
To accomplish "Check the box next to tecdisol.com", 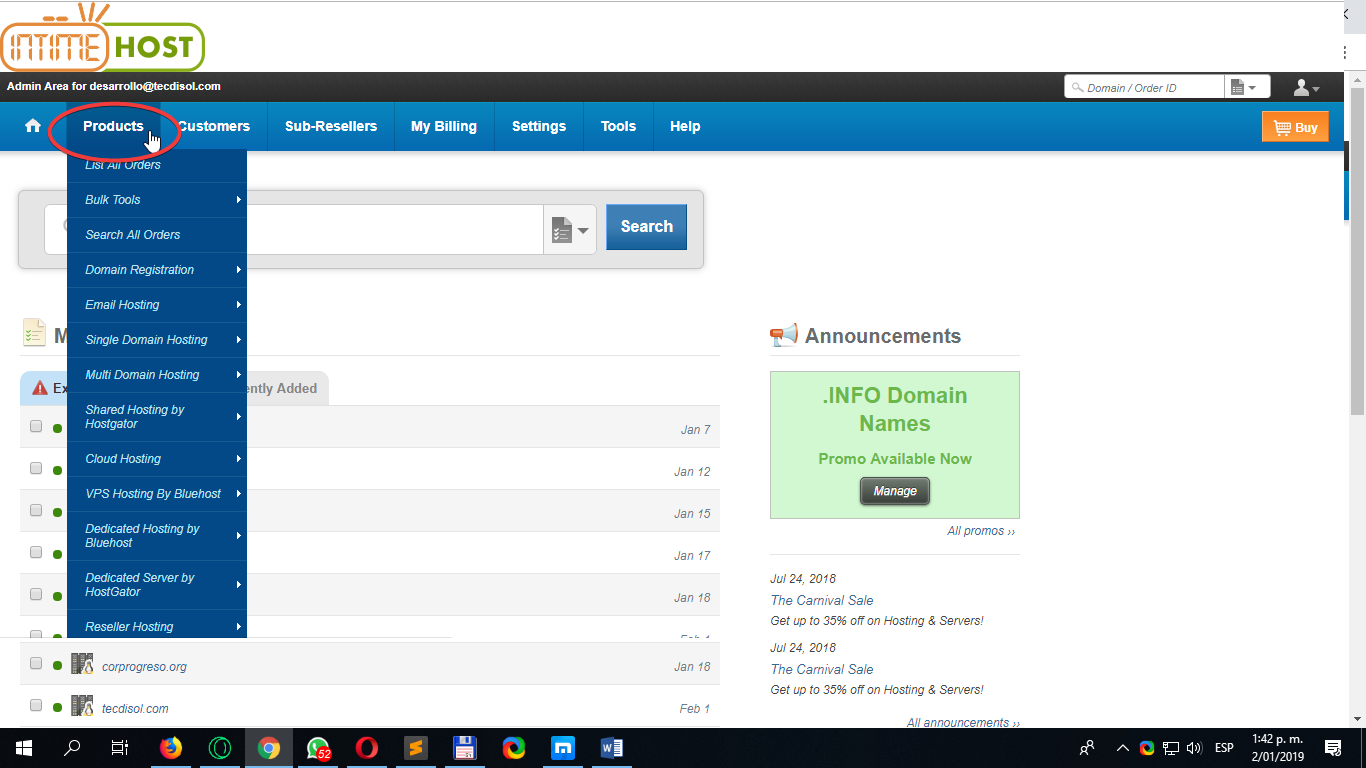I will tap(36, 705).
